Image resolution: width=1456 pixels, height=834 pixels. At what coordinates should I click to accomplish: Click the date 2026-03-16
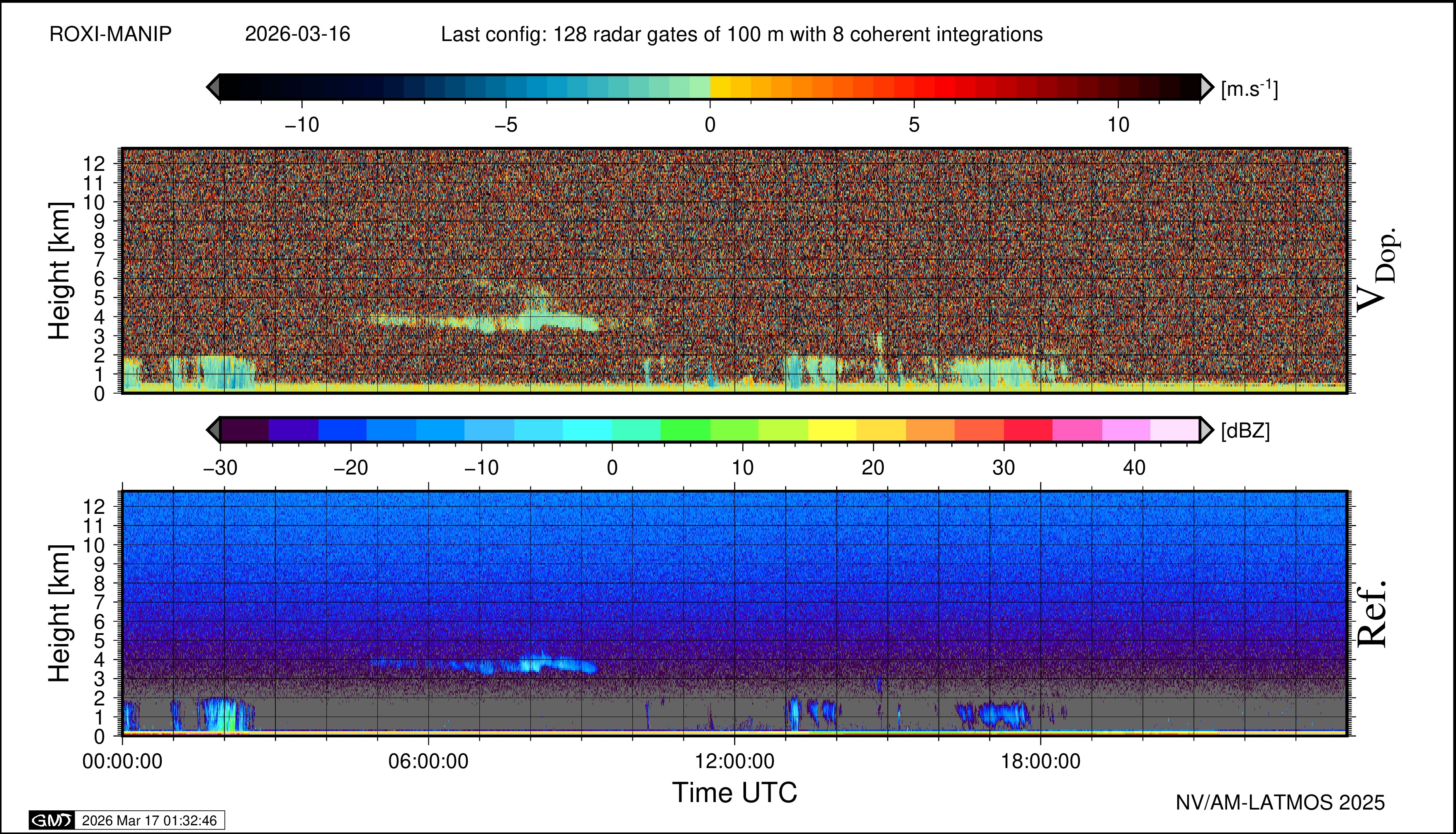[x=297, y=34]
